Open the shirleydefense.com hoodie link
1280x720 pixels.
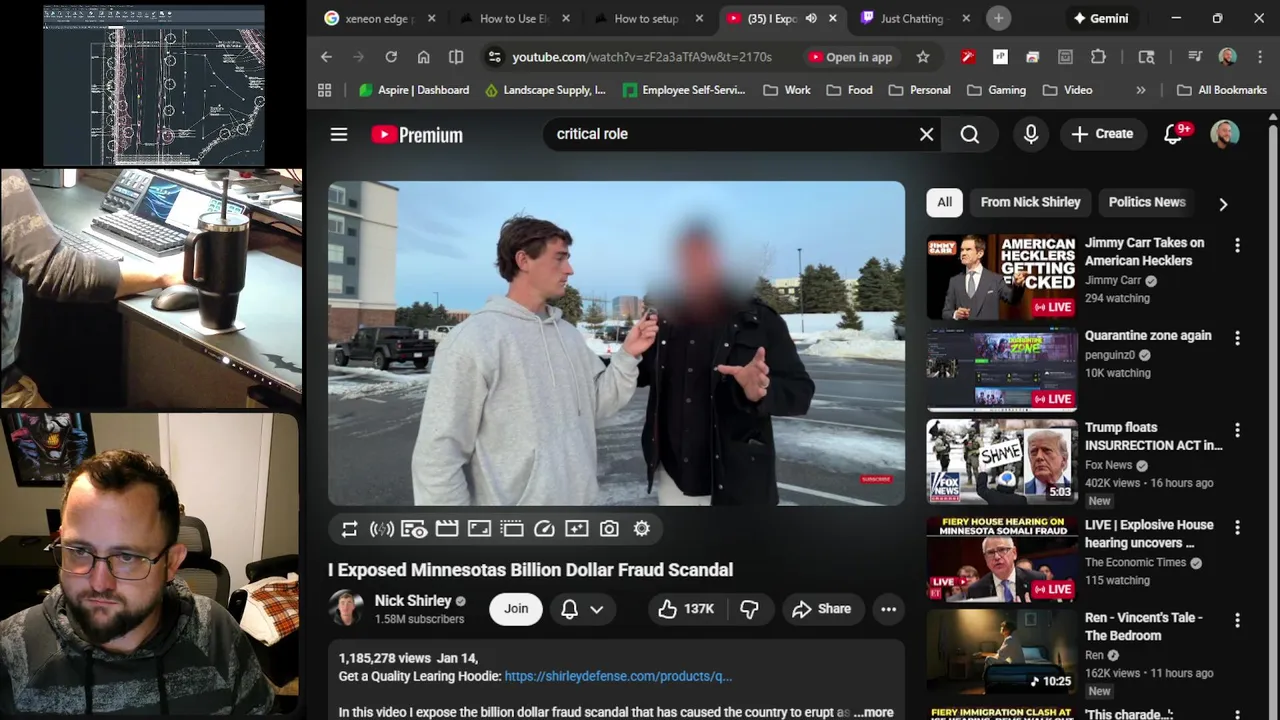pyautogui.click(x=618, y=676)
